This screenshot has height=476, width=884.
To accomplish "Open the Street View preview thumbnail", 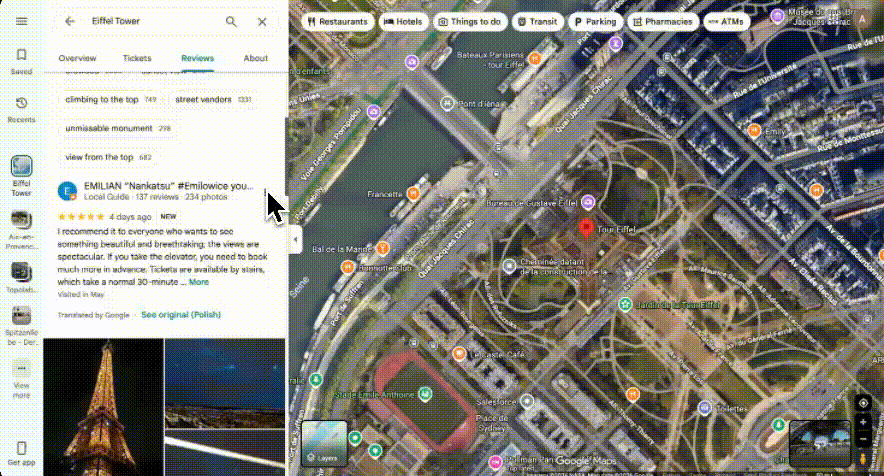I will click(x=820, y=443).
